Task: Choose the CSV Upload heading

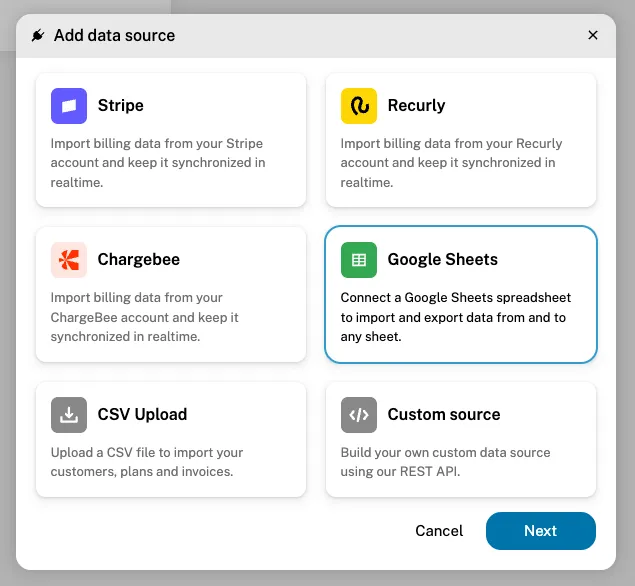Action: (142, 414)
